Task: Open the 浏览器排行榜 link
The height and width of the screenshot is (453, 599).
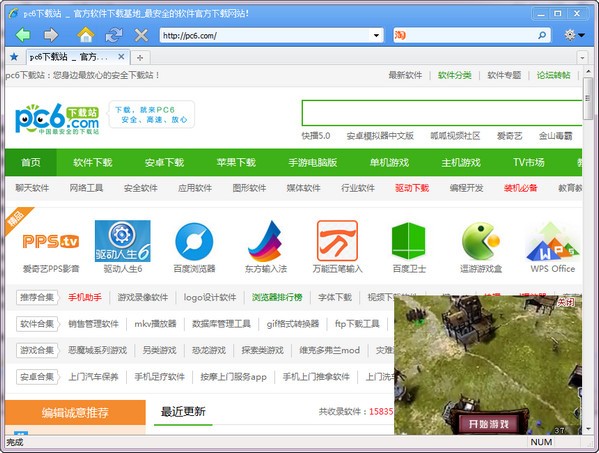Action: tap(277, 298)
